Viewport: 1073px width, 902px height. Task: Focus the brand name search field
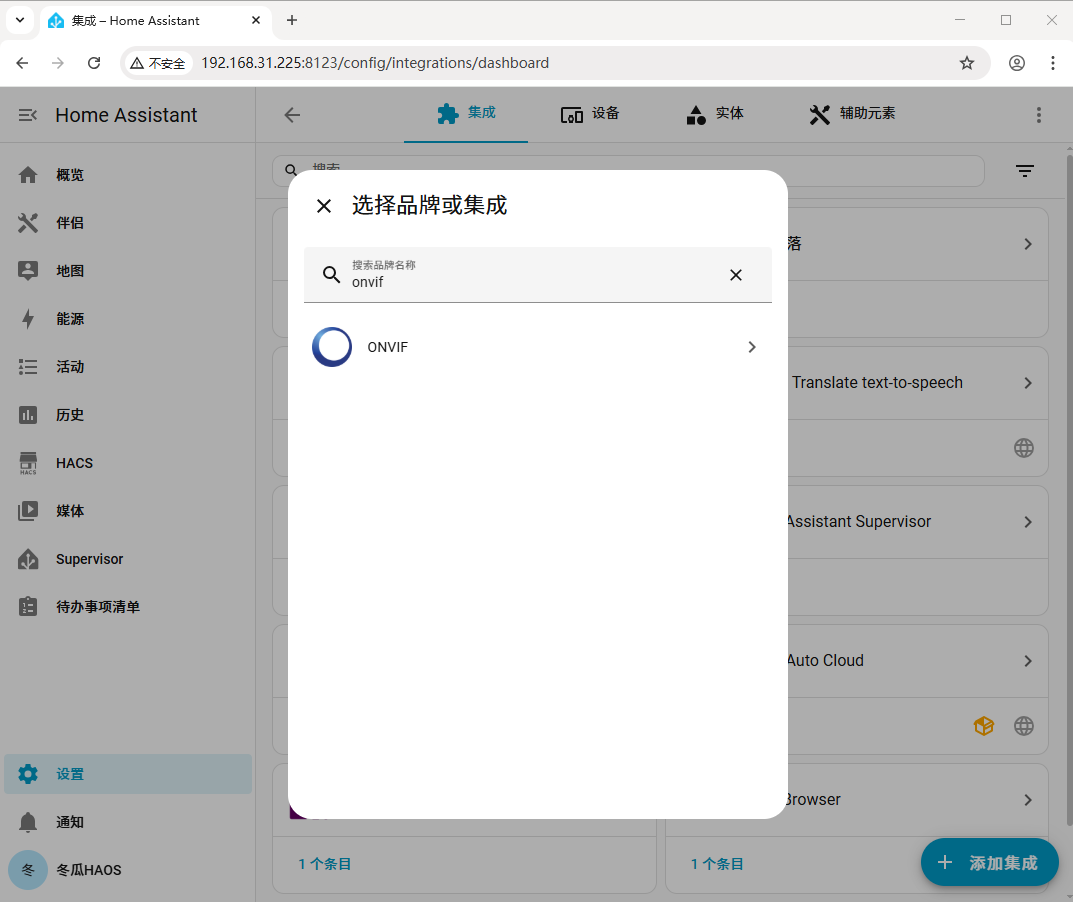537,275
